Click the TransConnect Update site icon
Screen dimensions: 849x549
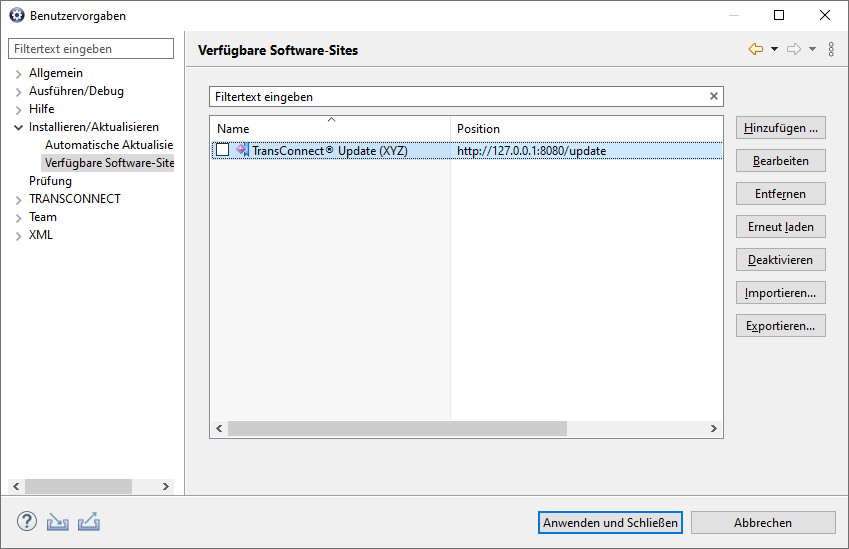pos(242,149)
